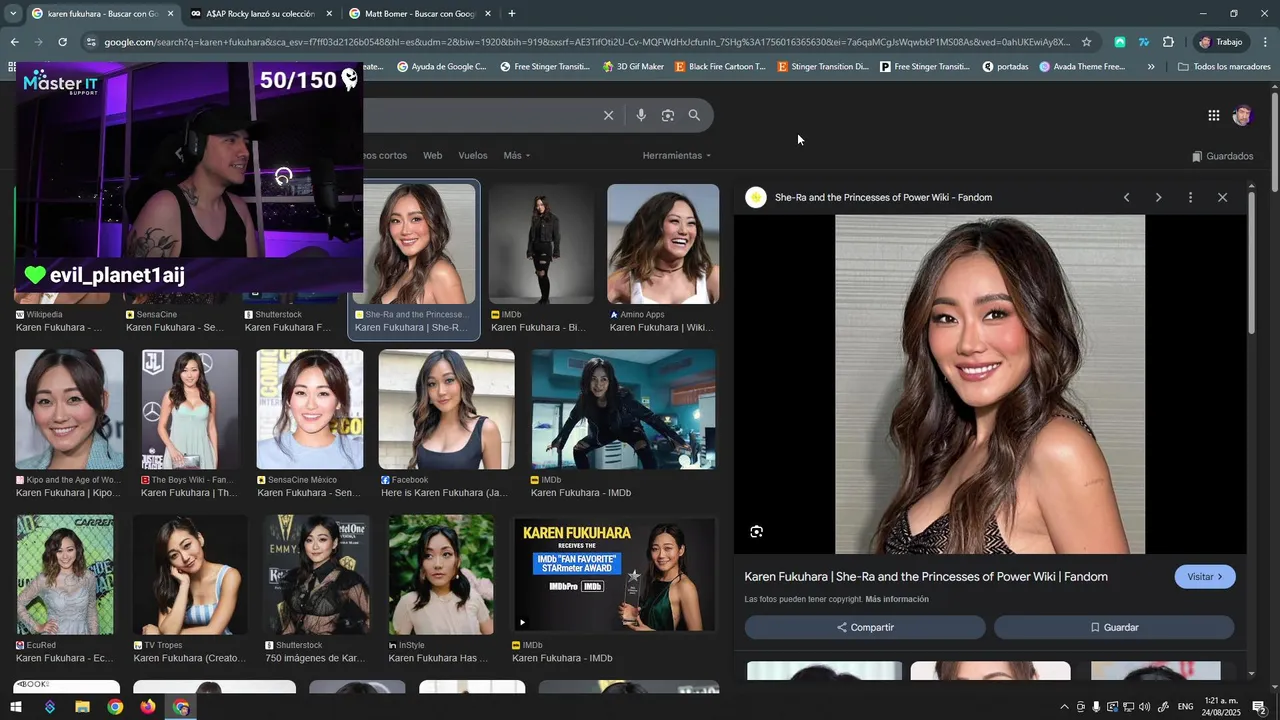Viewport: 1280px width, 720px height.
Task: Open Chrome extensions puzzle icon
Action: coord(1168,42)
